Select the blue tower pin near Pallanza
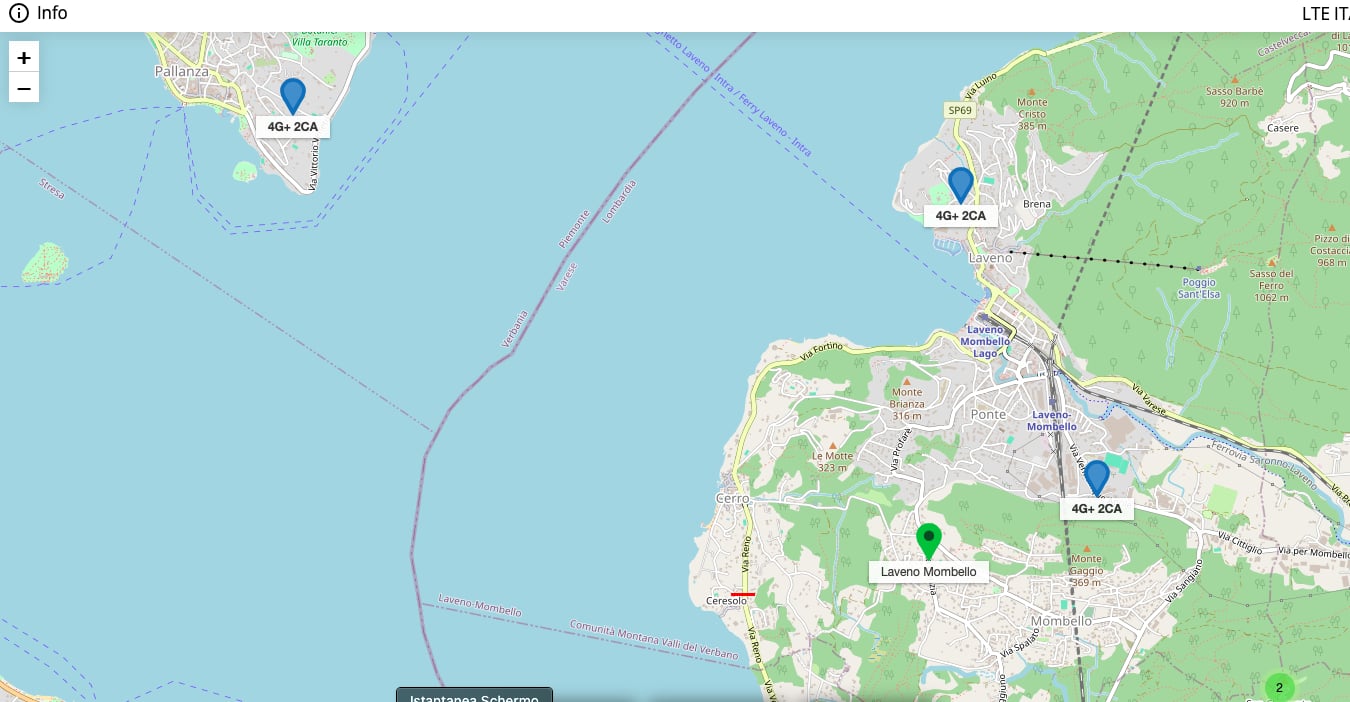 (292, 96)
